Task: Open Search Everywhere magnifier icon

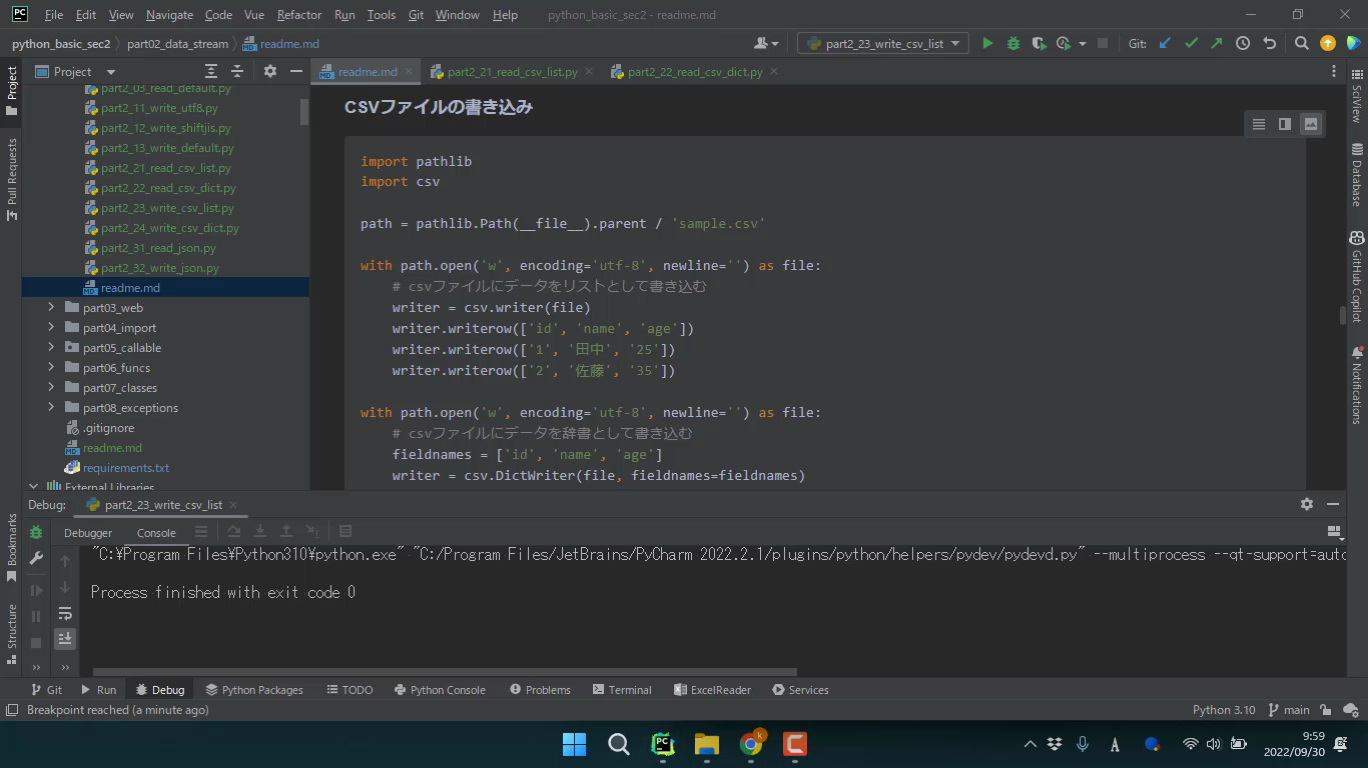Action: point(1301,43)
